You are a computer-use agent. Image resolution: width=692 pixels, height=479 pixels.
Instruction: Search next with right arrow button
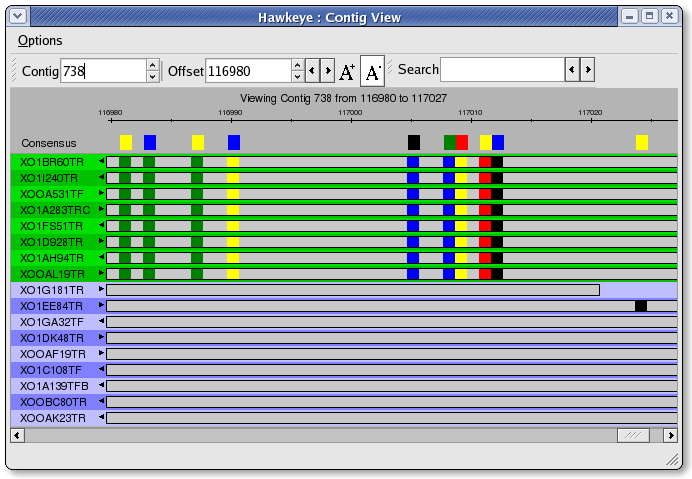coord(588,70)
